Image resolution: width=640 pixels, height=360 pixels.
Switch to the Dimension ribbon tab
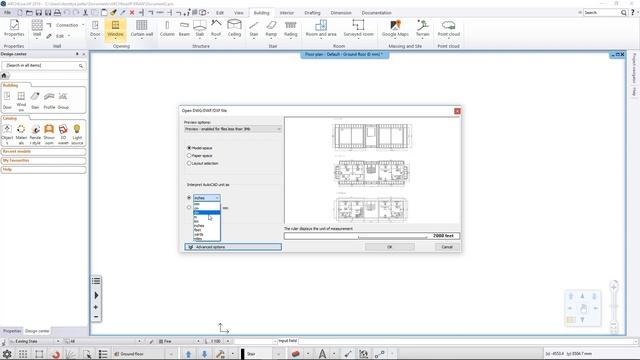pyautogui.click(x=341, y=13)
